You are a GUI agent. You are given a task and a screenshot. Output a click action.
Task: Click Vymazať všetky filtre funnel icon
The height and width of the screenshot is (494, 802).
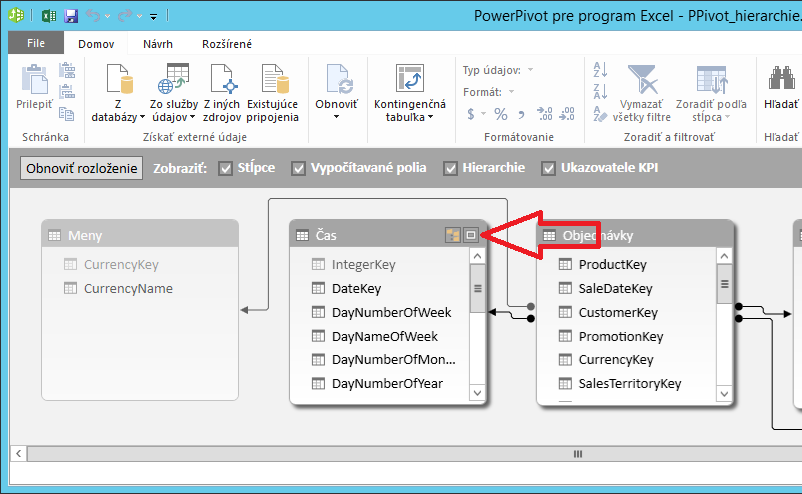[642, 79]
